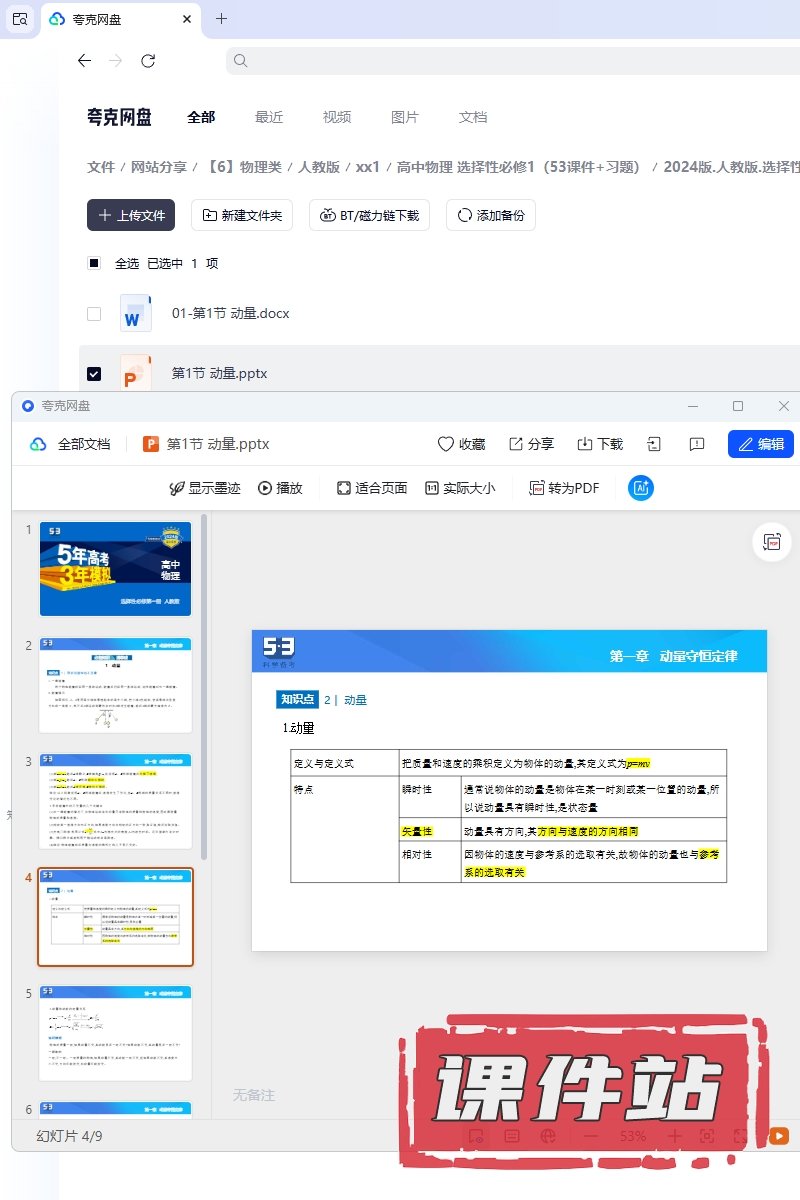Check the box for 01-第1节 动量.docx

click(x=94, y=313)
